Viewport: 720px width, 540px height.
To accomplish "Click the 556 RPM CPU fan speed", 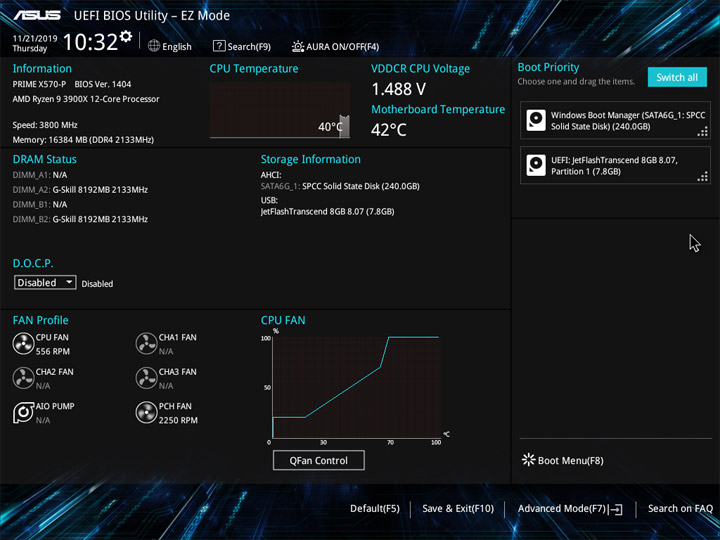I will [53, 351].
